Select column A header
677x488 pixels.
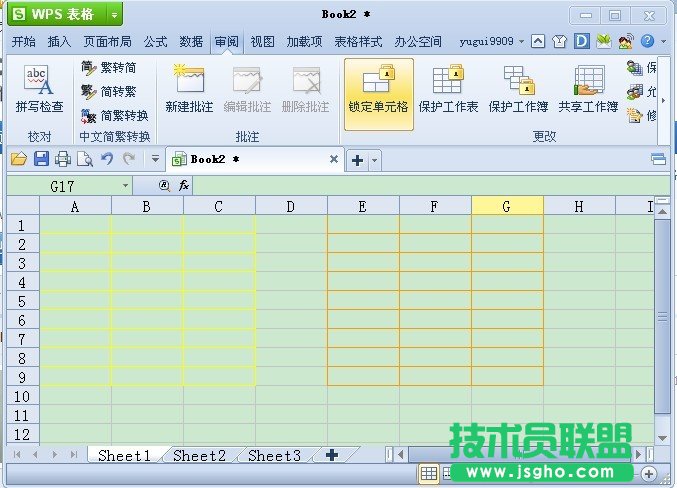(x=76, y=206)
